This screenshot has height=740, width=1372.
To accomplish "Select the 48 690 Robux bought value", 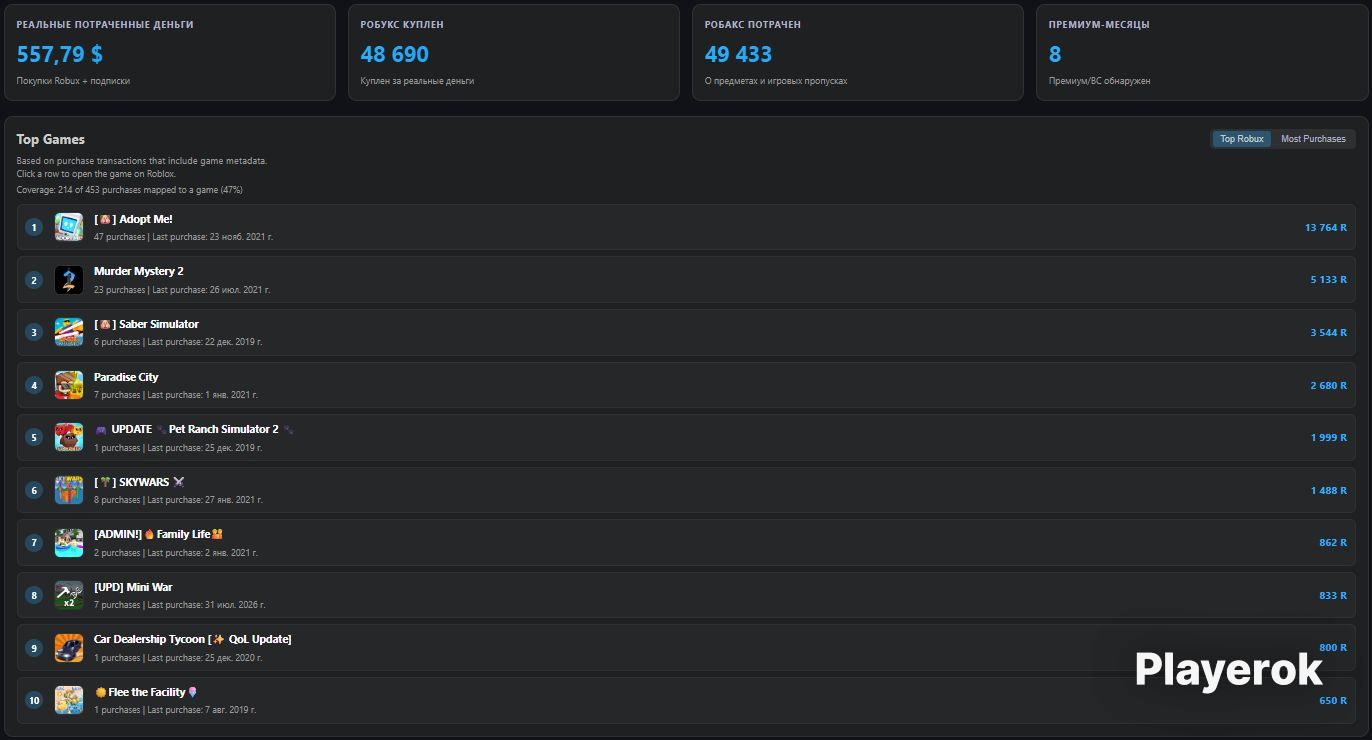I will (395, 54).
